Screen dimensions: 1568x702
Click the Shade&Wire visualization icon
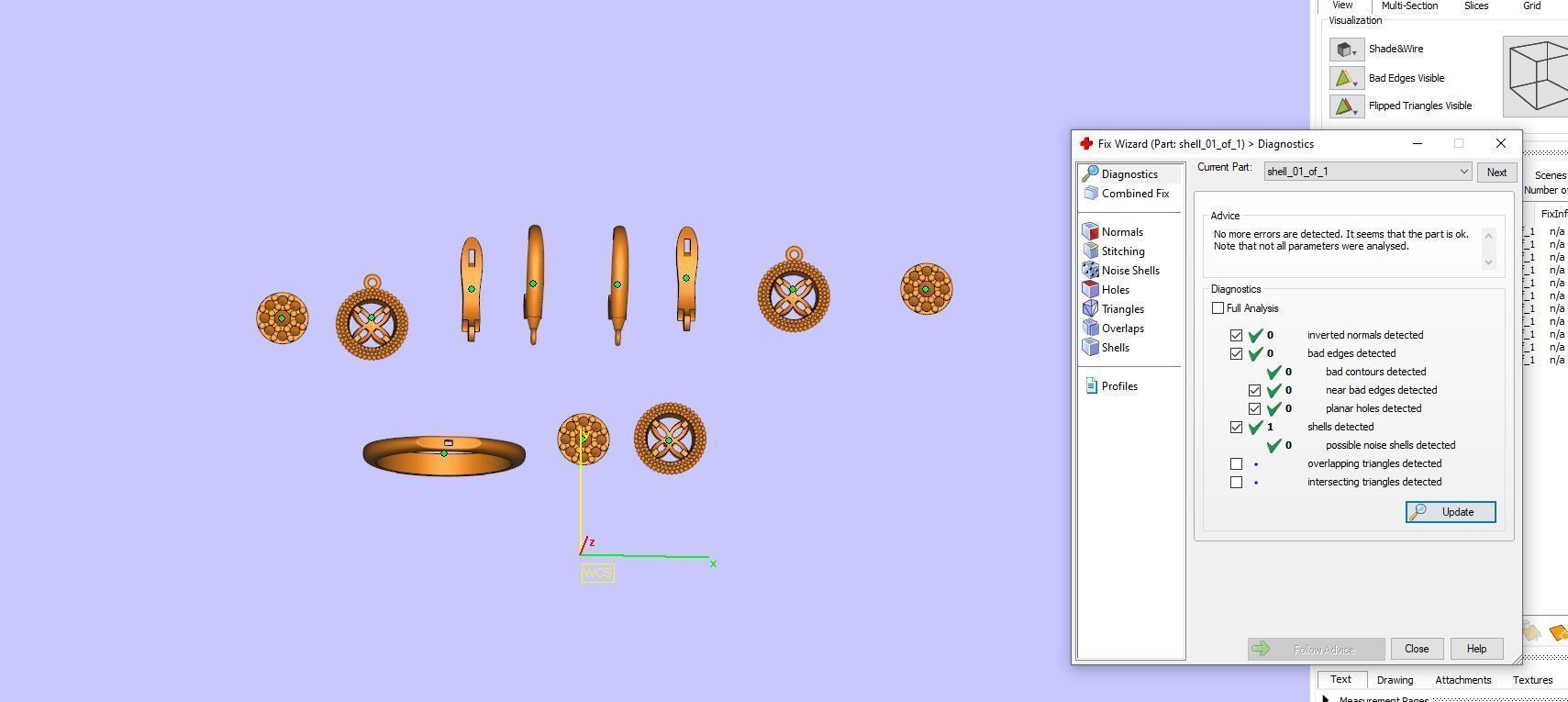tap(1346, 50)
